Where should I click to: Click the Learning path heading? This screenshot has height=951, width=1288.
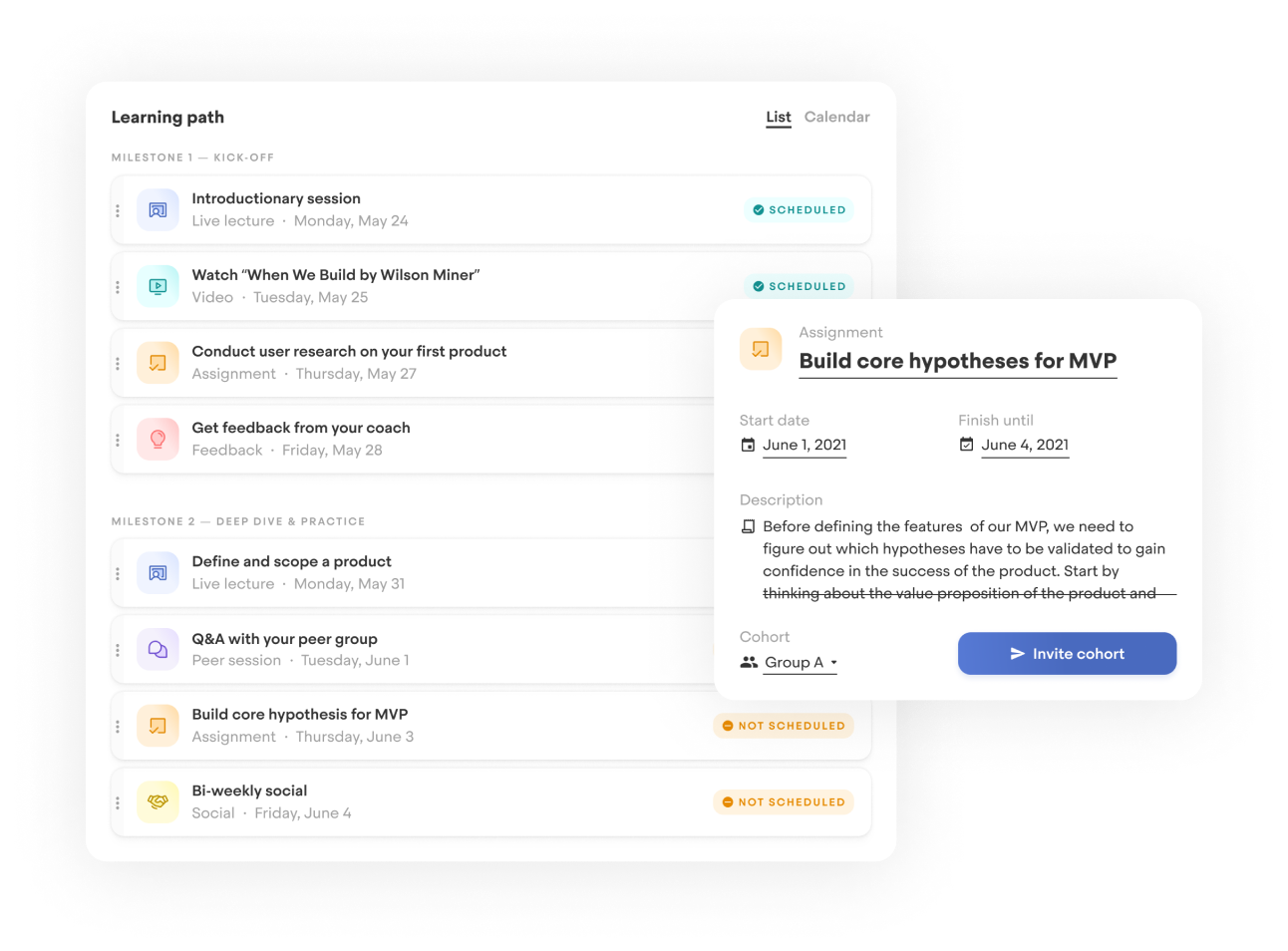[167, 118]
